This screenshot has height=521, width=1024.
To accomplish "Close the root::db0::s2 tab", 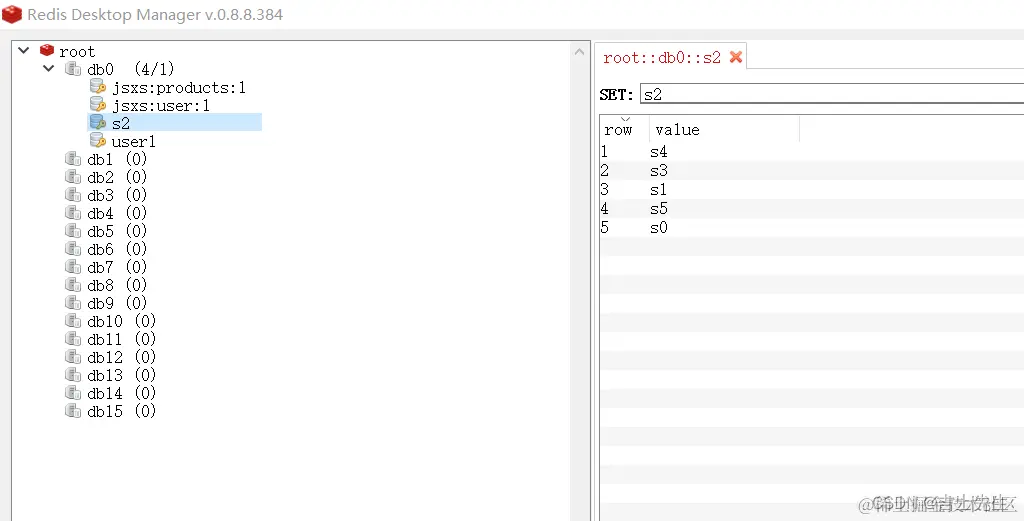I will point(736,57).
